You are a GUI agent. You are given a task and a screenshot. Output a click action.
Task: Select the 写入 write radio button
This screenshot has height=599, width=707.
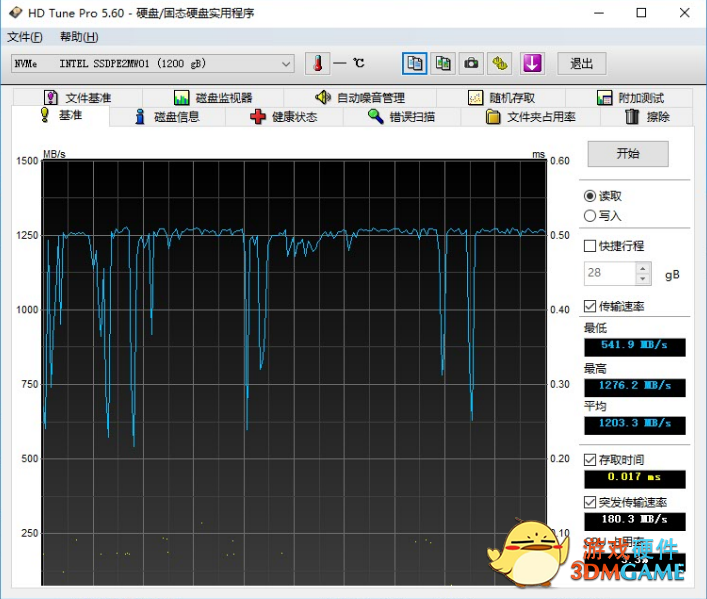click(590, 216)
